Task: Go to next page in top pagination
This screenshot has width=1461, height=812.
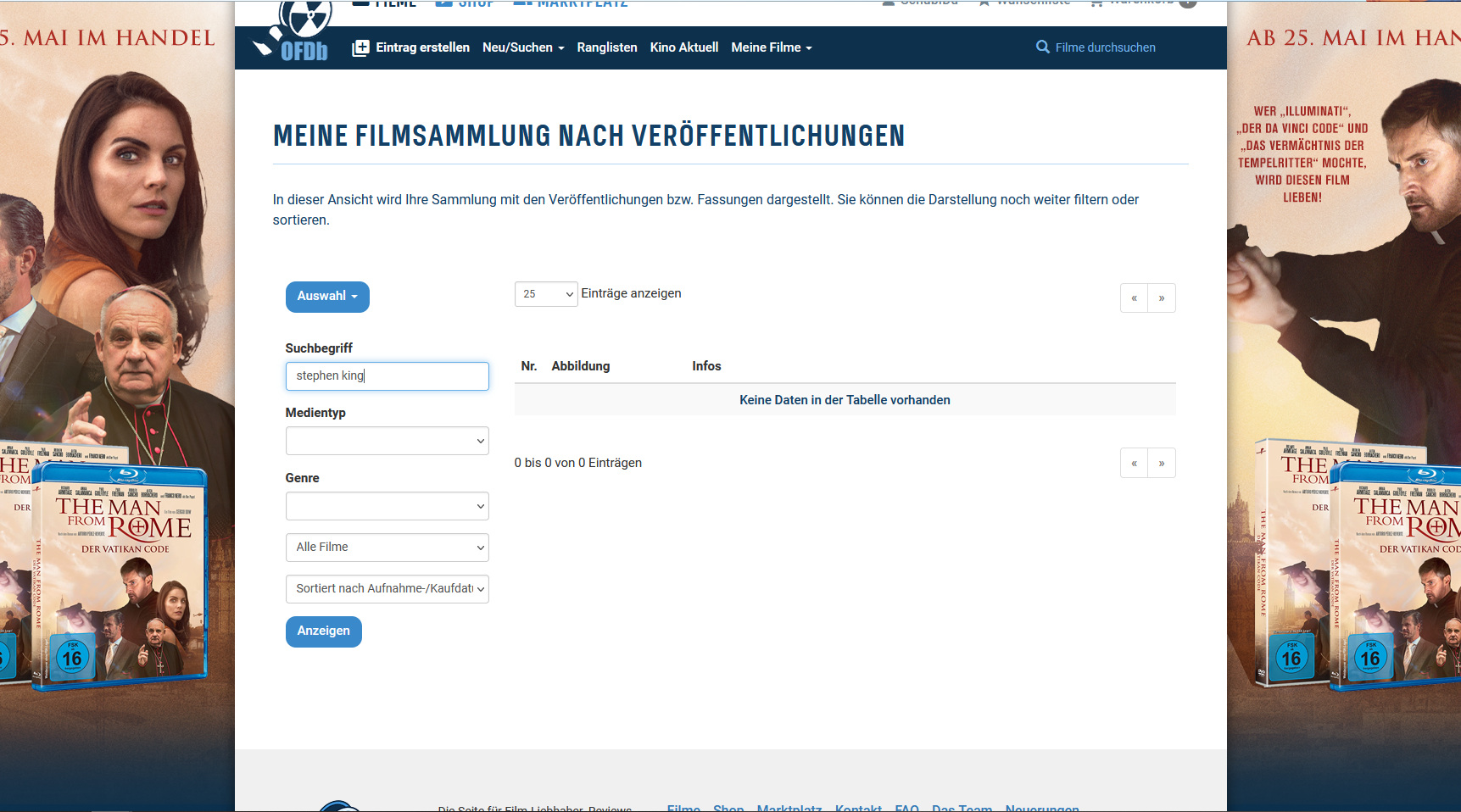Action: click(1162, 298)
